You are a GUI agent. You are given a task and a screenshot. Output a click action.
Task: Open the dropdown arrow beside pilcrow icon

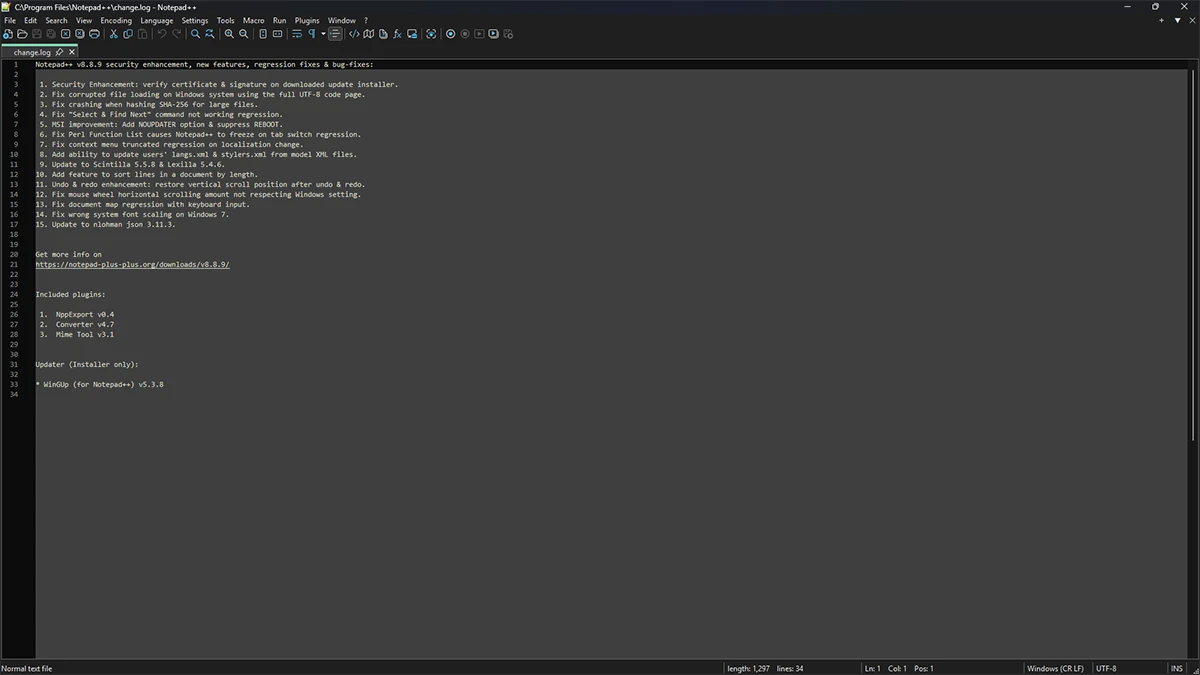(323, 34)
